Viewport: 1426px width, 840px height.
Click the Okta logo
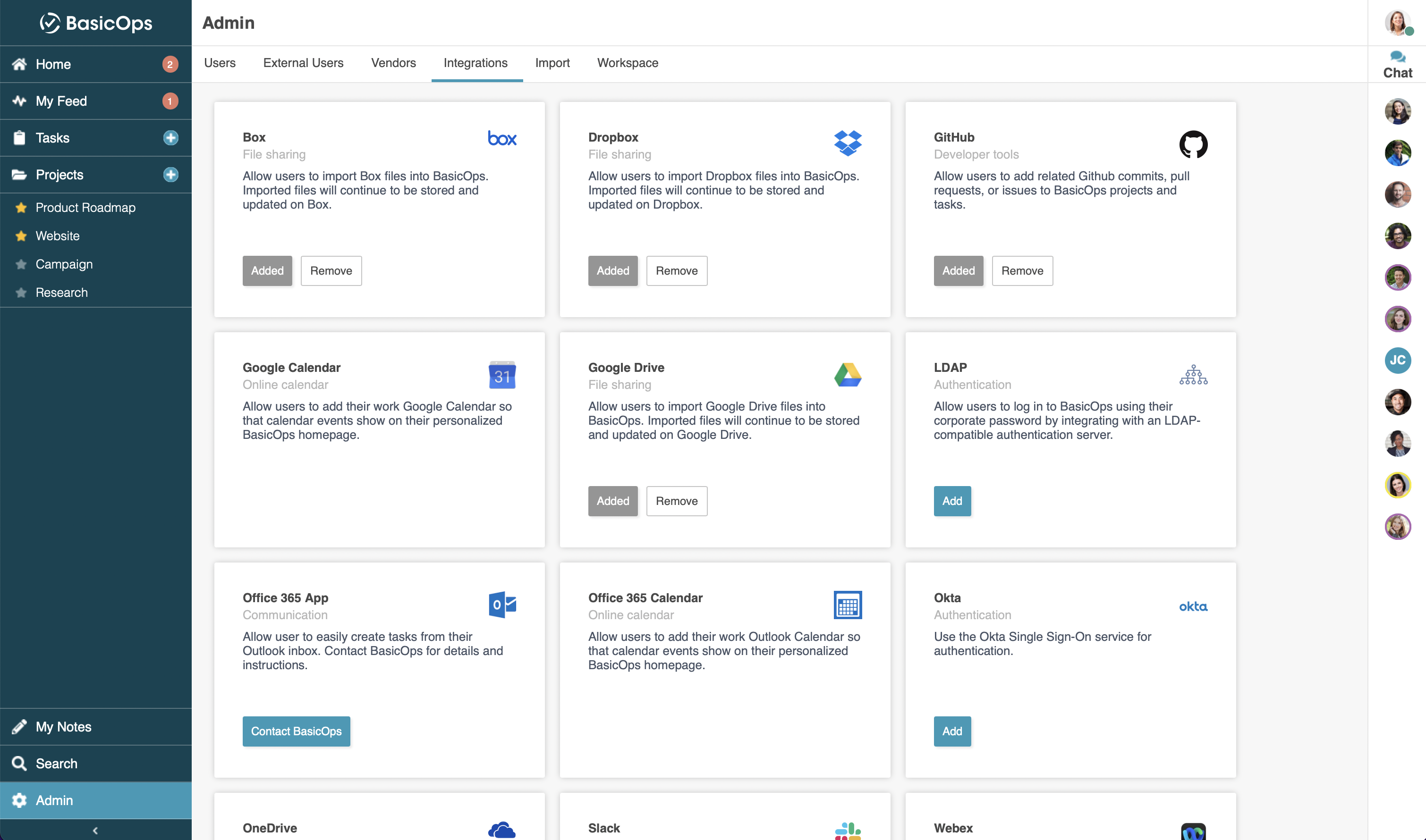click(x=1193, y=607)
